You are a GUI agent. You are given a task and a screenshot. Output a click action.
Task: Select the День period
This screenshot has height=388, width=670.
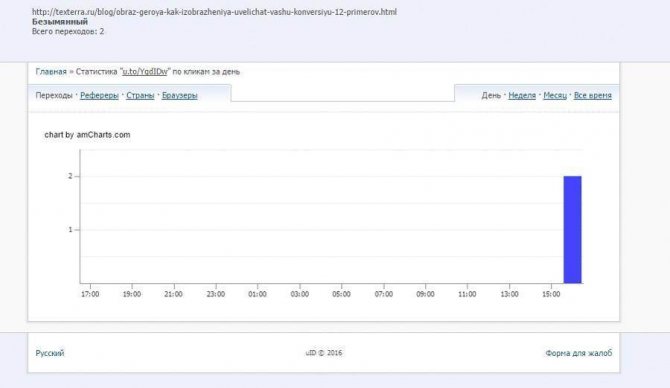click(491, 95)
